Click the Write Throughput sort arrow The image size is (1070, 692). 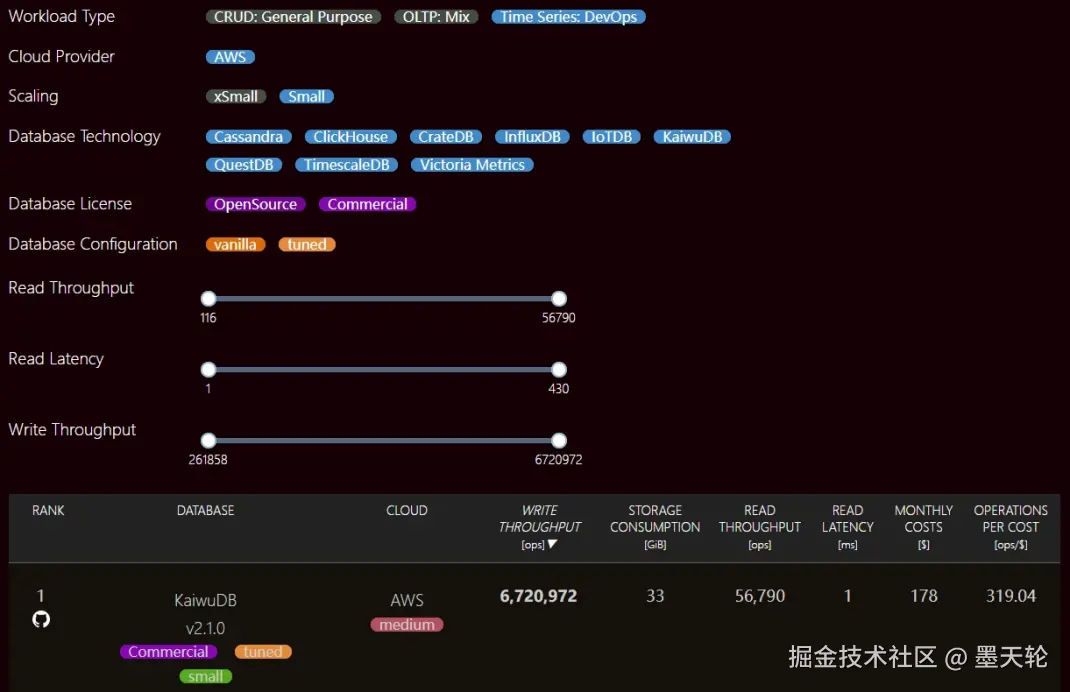[x=553, y=544]
